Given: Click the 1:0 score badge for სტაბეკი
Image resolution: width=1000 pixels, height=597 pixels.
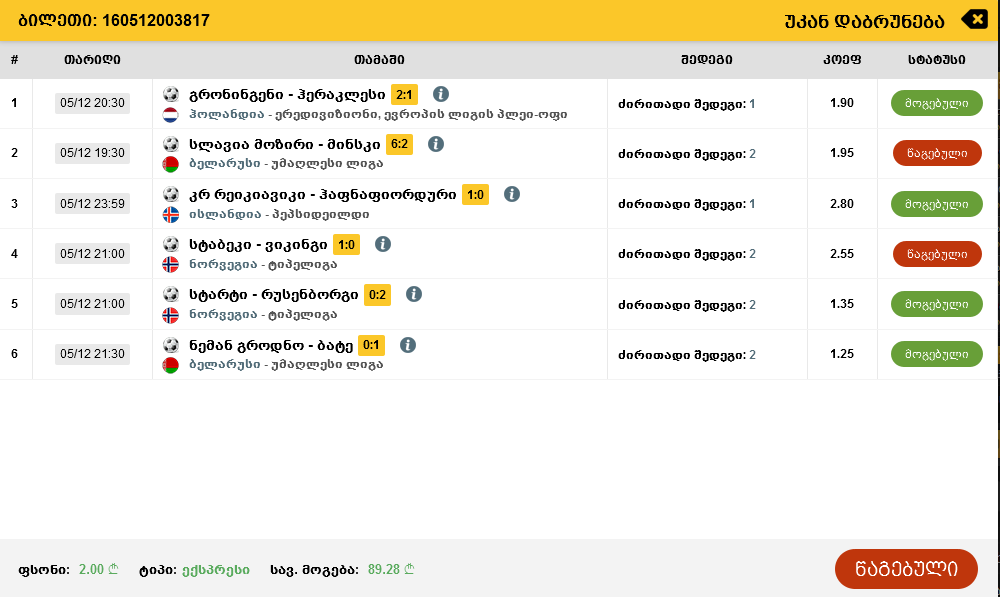Looking at the screenshot, I should tap(346, 244).
